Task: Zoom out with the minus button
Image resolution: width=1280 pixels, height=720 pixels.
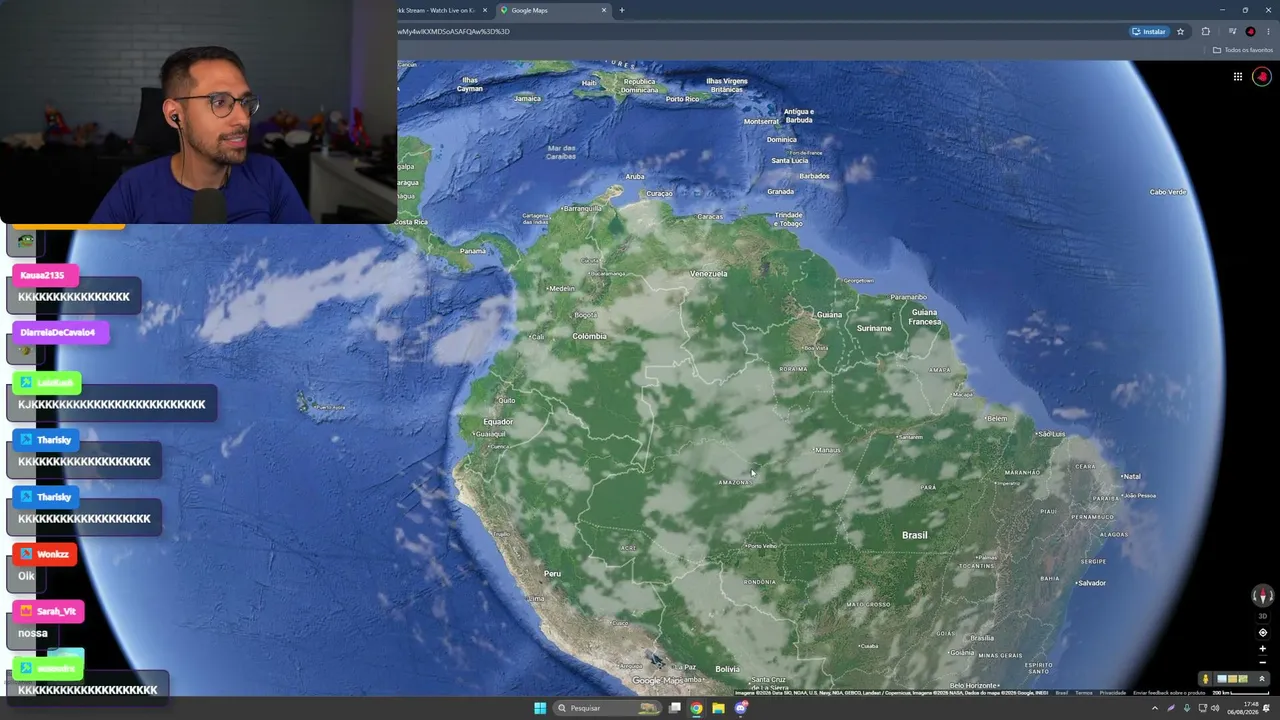Action: 1262,662
